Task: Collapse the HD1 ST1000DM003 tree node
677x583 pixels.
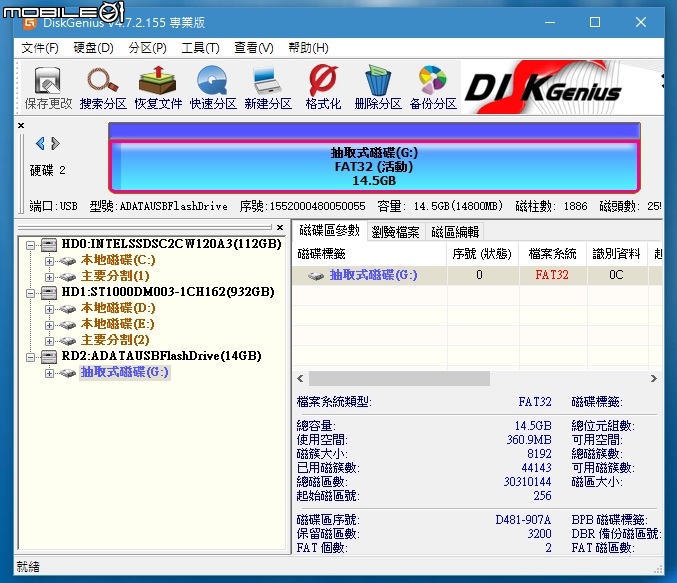Action: click(x=30, y=293)
